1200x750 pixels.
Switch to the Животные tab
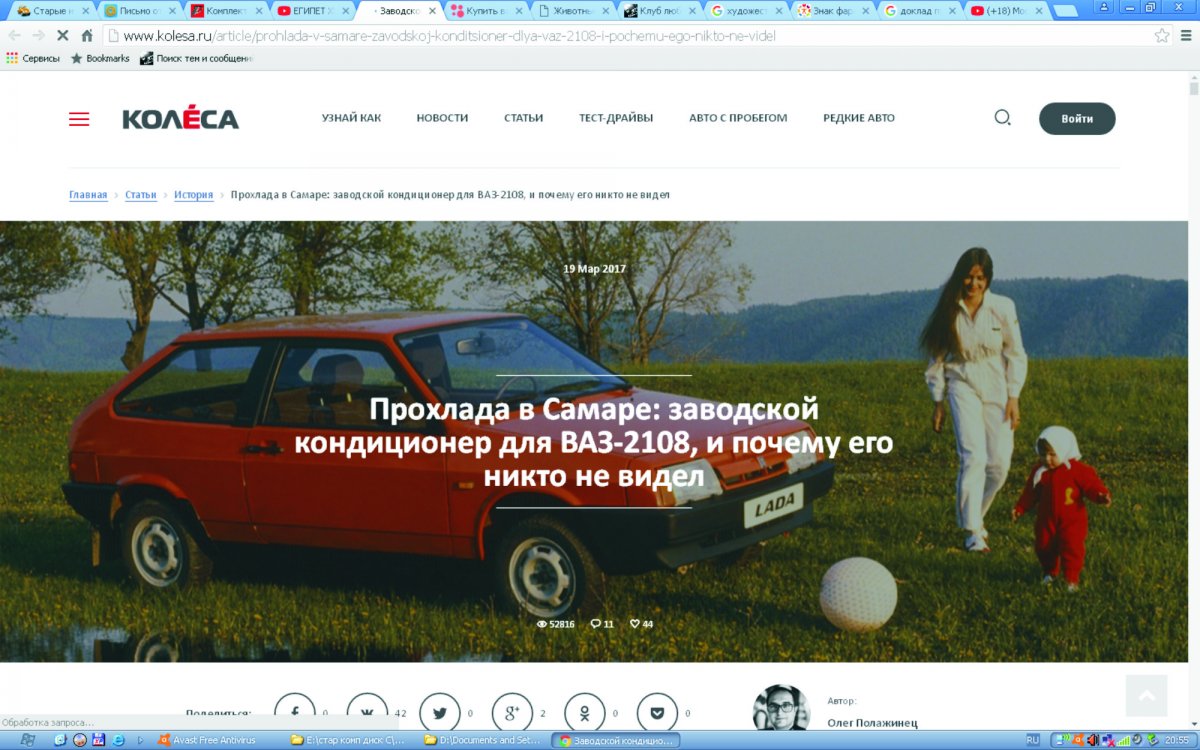tap(573, 11)
